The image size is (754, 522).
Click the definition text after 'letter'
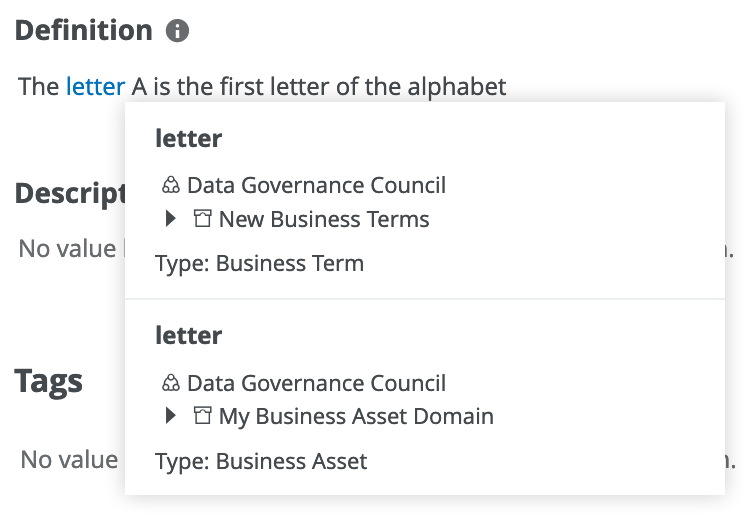(x=320, y=86)
